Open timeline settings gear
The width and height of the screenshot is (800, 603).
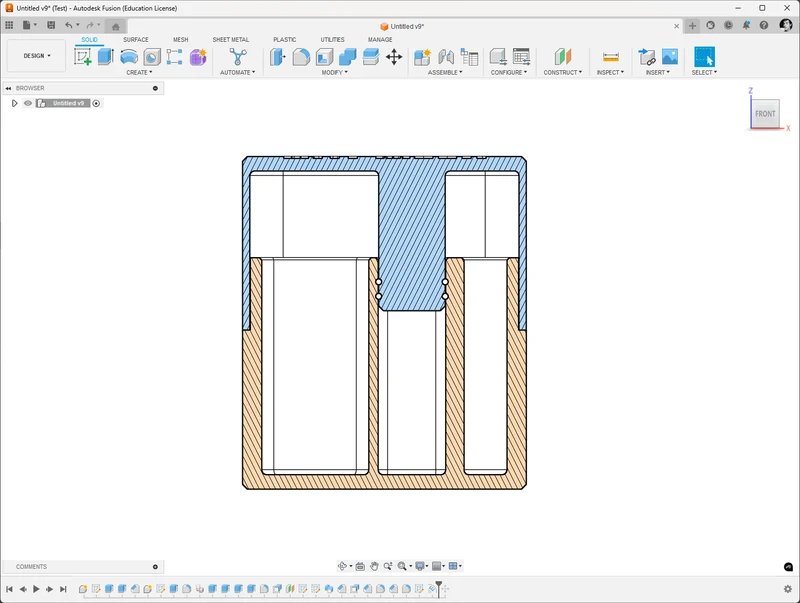[x=788, y=589]
